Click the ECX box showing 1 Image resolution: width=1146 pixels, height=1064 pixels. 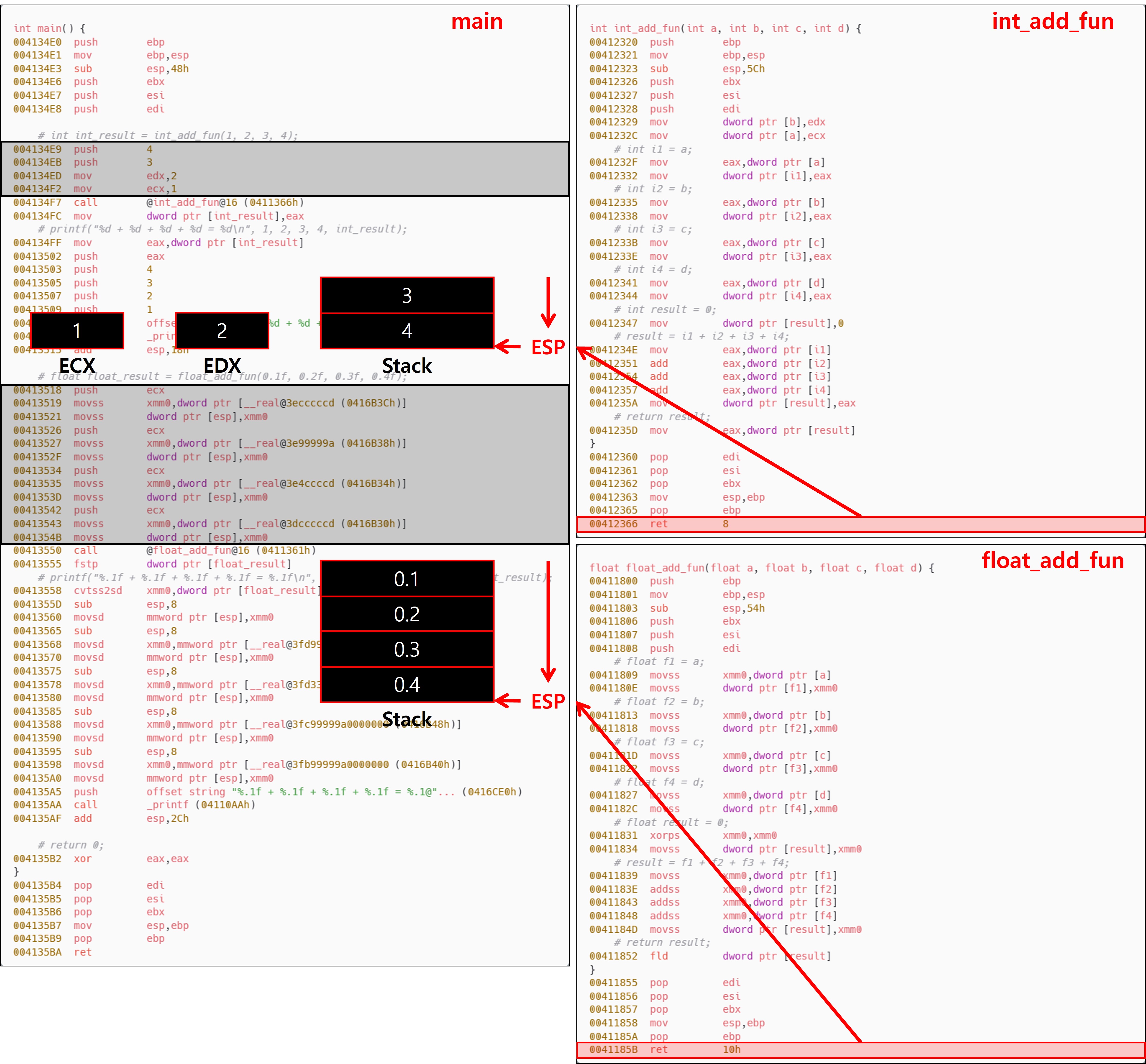coord(77,330)
